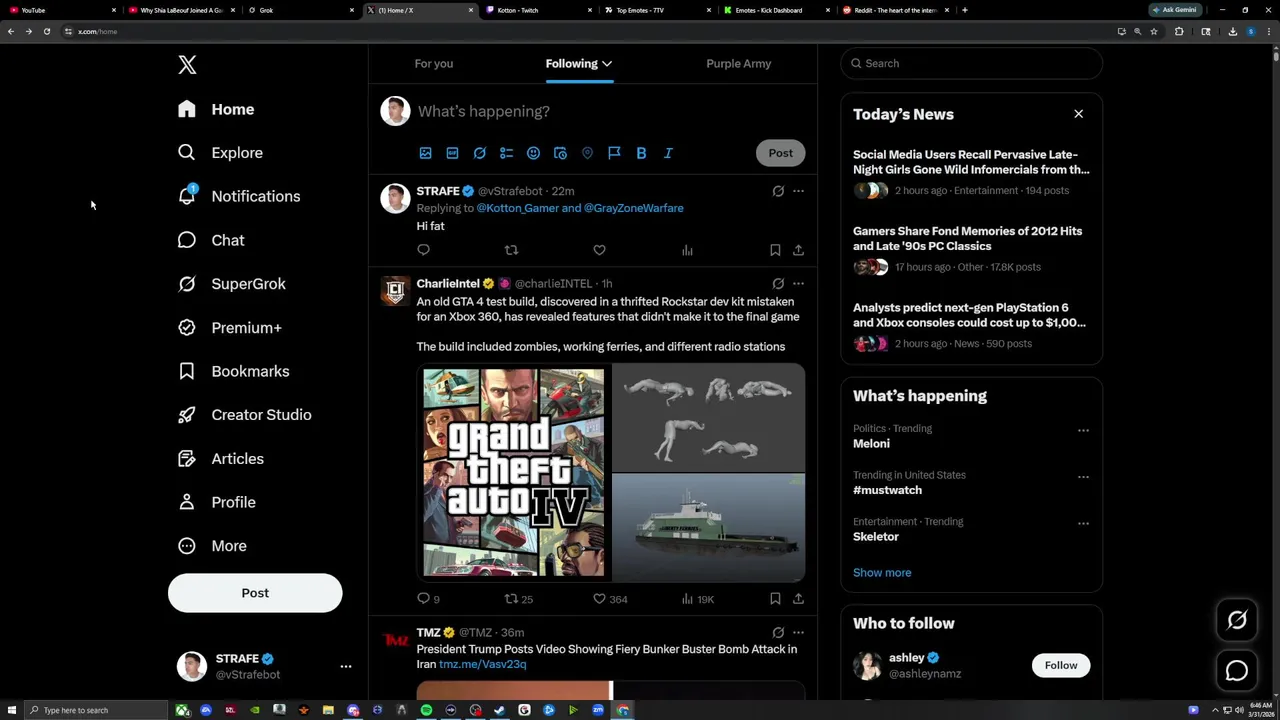Open the ferry boat image
1280x720 pixels.
point(708,528)
